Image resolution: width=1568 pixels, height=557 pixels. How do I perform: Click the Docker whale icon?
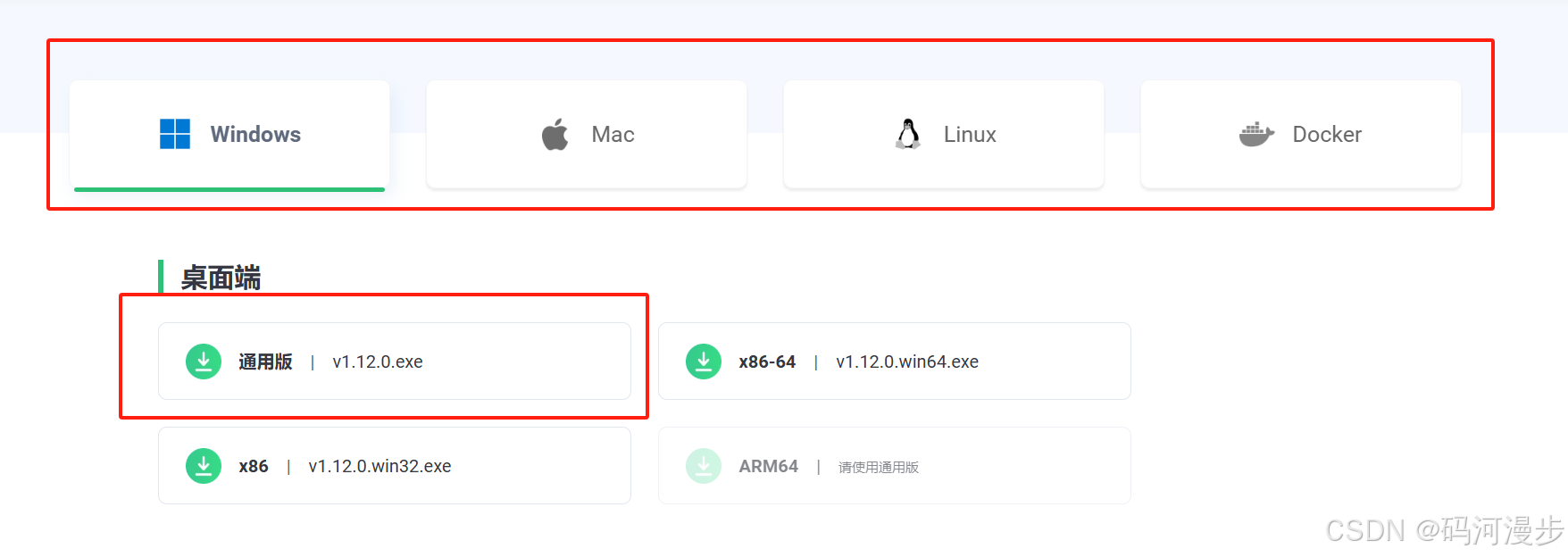[1256, 135]
